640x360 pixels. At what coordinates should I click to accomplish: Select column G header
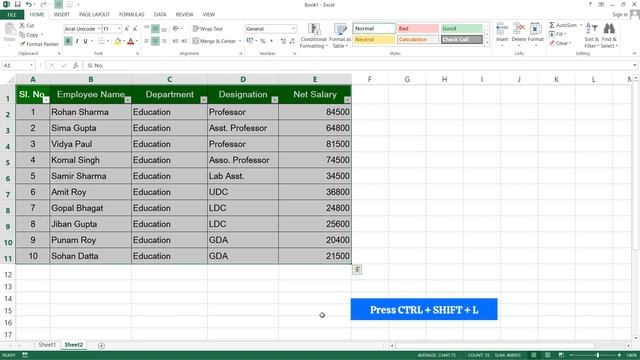(x=407, y=79)
